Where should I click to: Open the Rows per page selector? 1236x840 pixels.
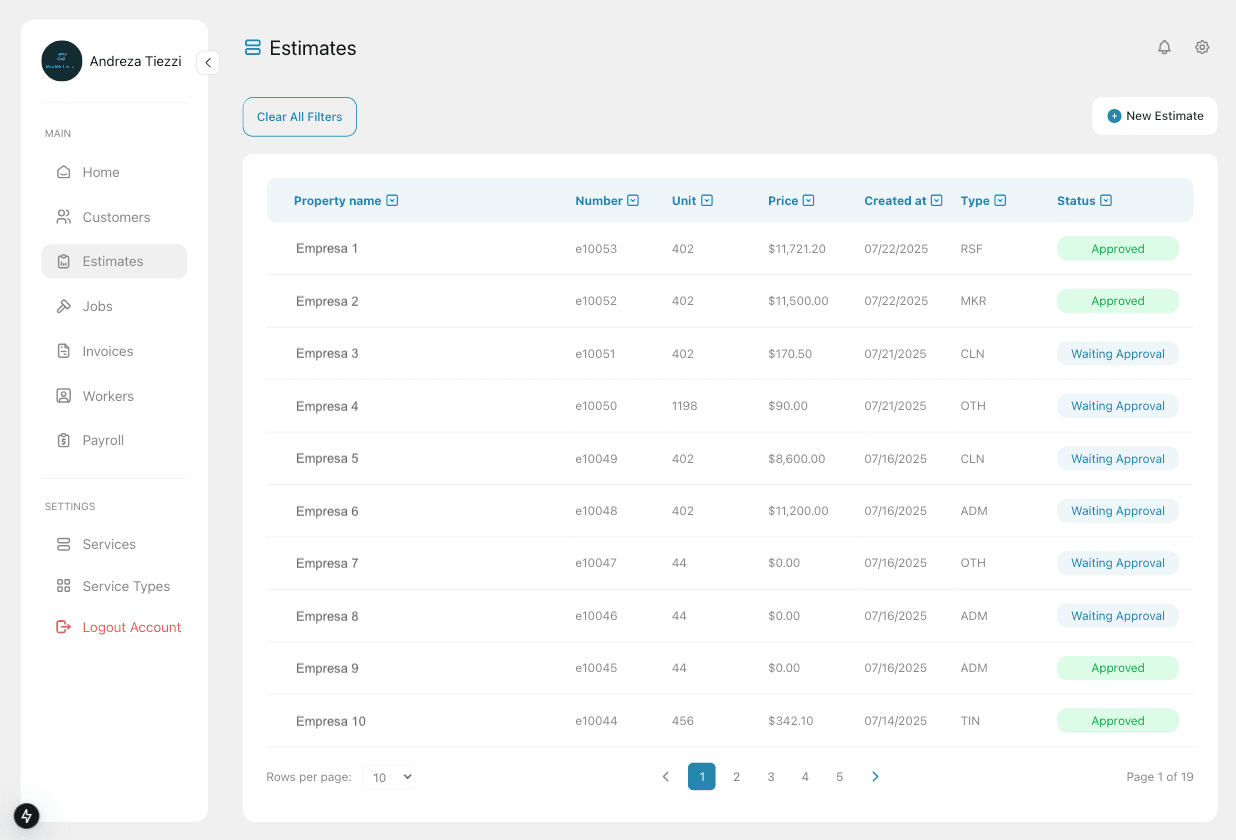point(389,777)
